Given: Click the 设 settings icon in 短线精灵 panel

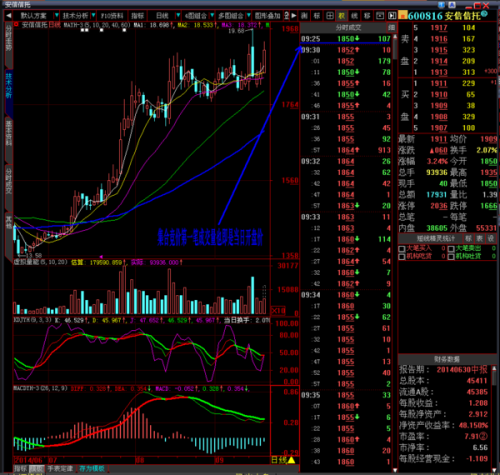Looking at the screenshot, I should (491, 238).
